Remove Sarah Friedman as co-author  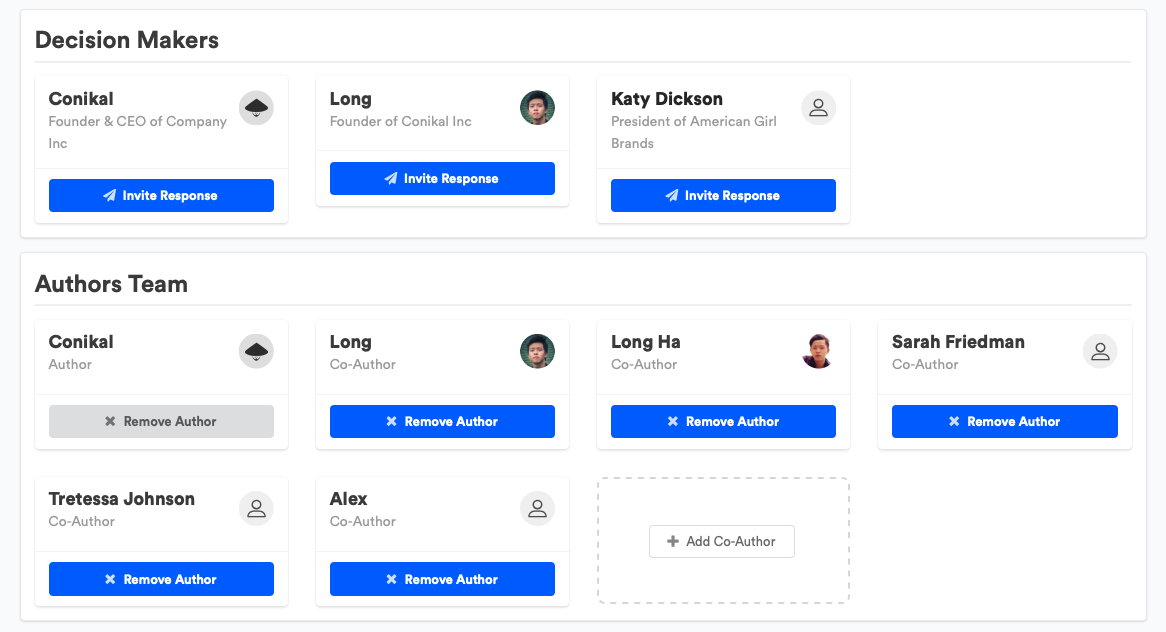1005,422
